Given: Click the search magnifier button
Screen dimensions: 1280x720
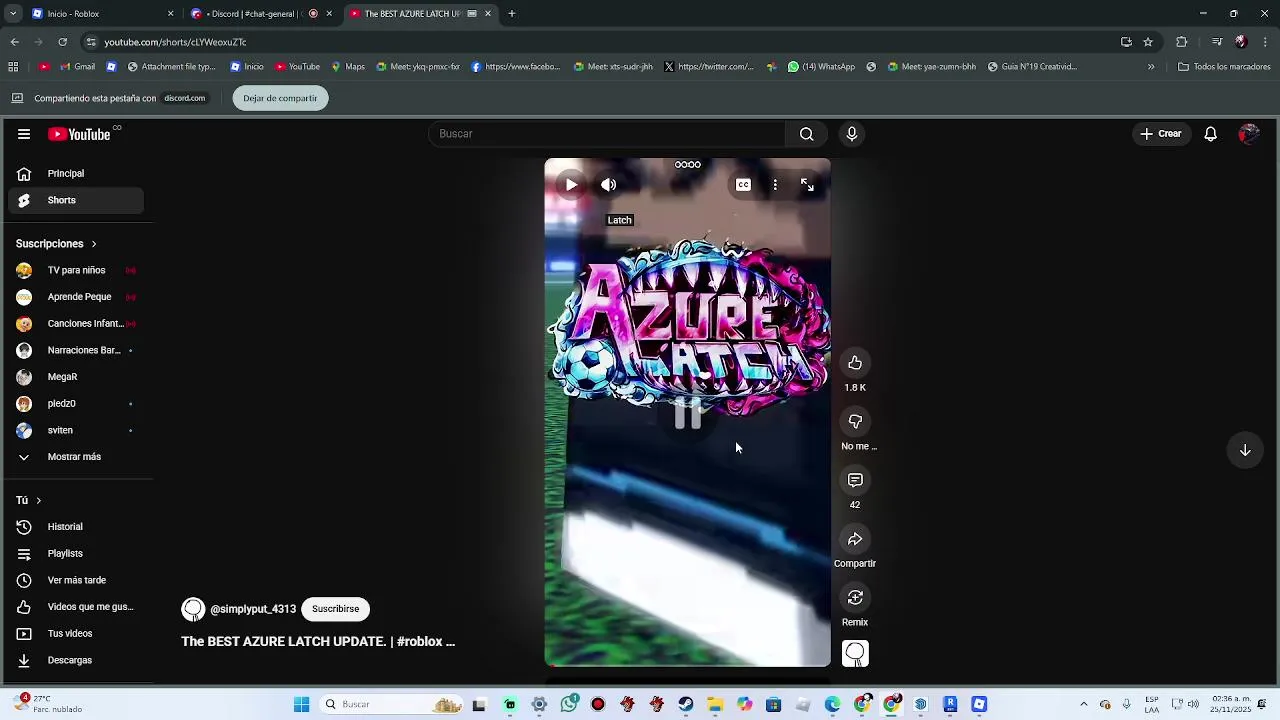Looking at the screenshot, I should pos(806,134).
